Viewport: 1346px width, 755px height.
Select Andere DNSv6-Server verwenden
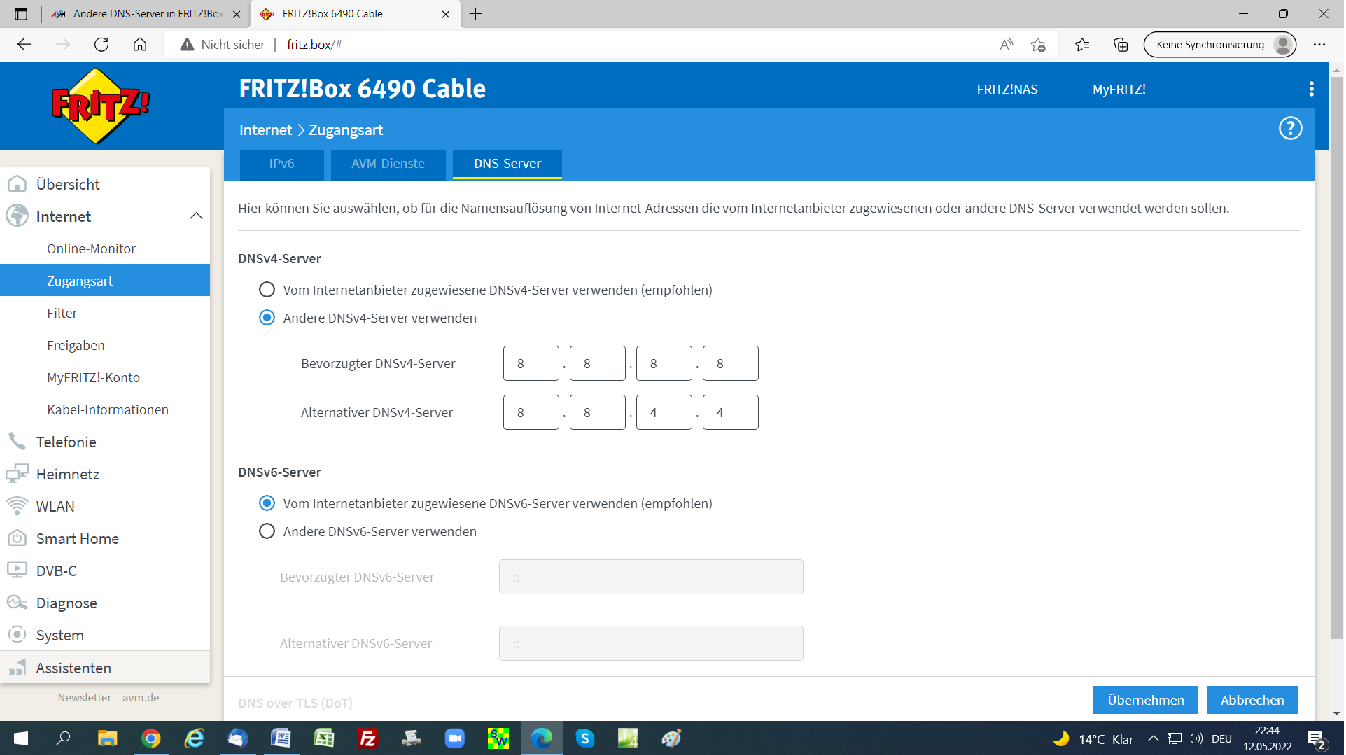tap(267, 531)
